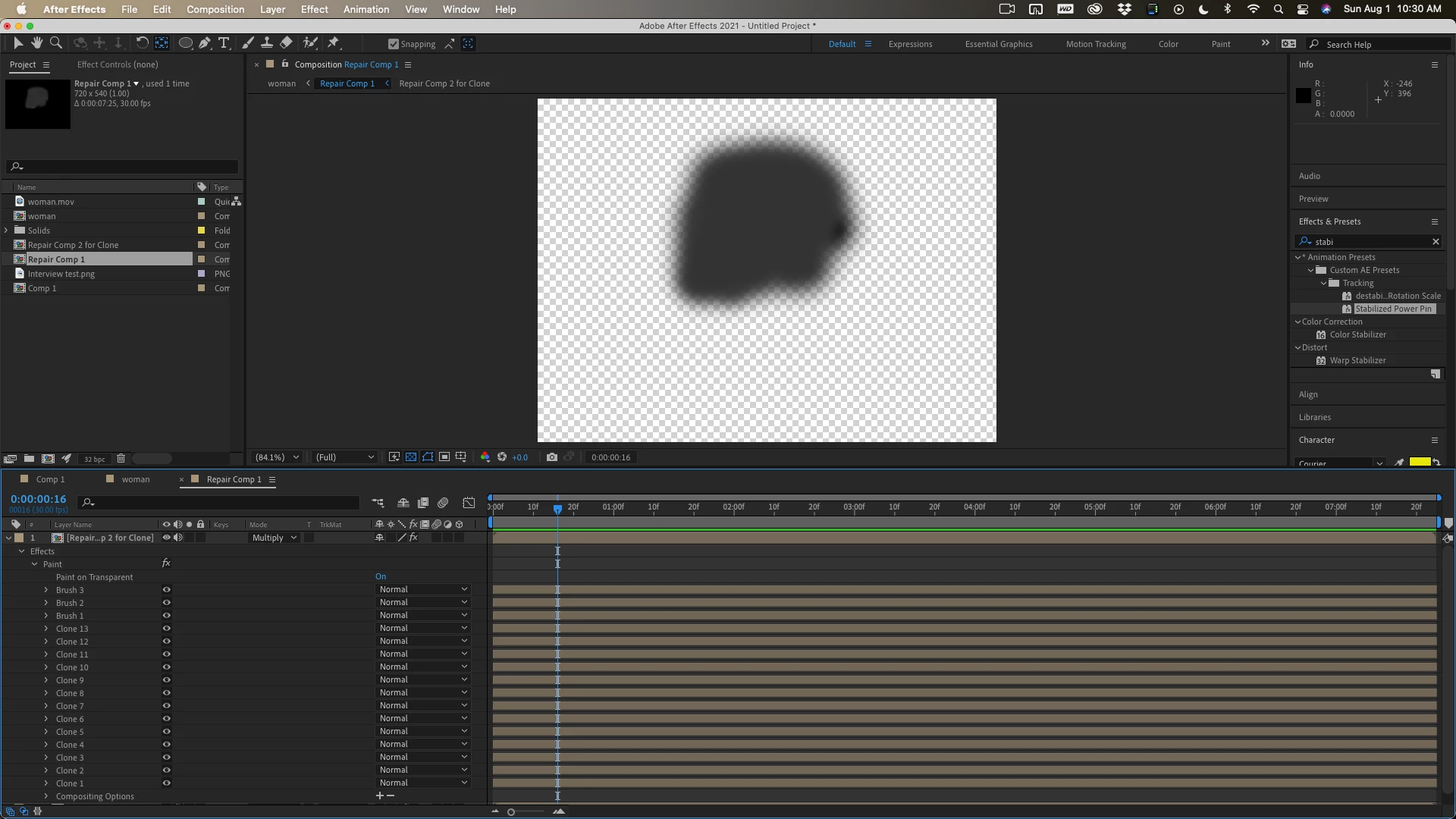
Task: Open the Motion Tracking workspace
Action: click(x=1095, y=44)
